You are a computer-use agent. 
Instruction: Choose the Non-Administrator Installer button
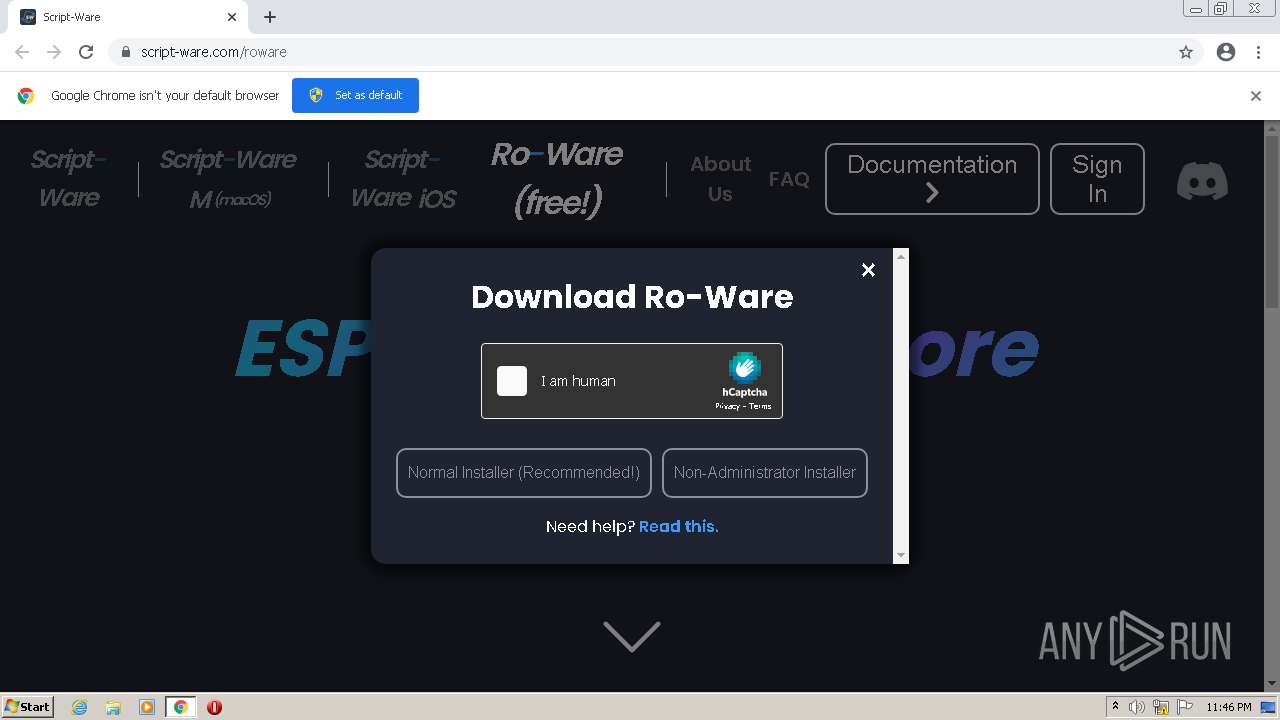pyautogui.click(x=765, y=473)
